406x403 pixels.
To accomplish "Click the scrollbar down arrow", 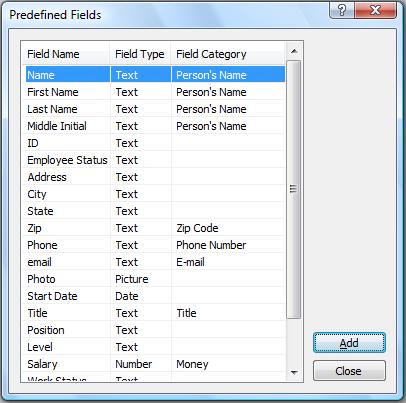I will click(x=294, y=372).
